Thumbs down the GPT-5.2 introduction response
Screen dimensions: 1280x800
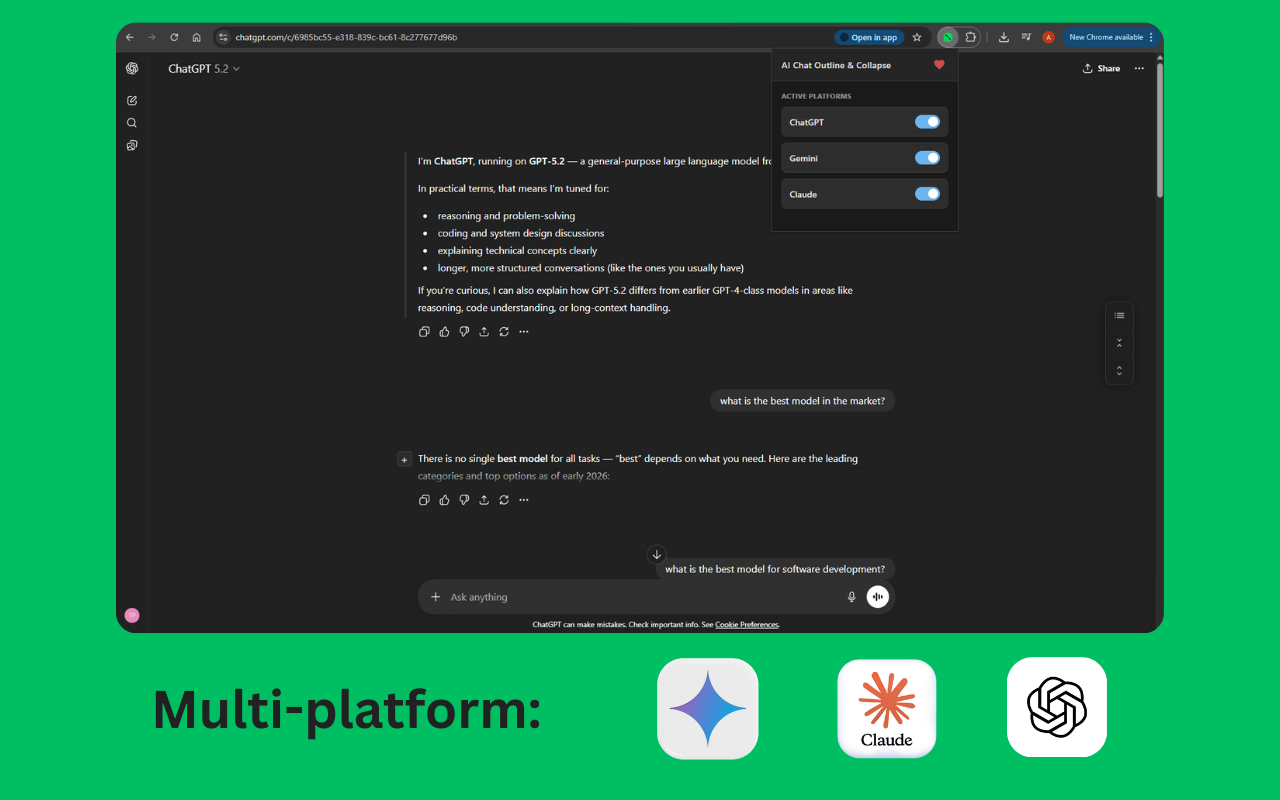coord(464,332)
